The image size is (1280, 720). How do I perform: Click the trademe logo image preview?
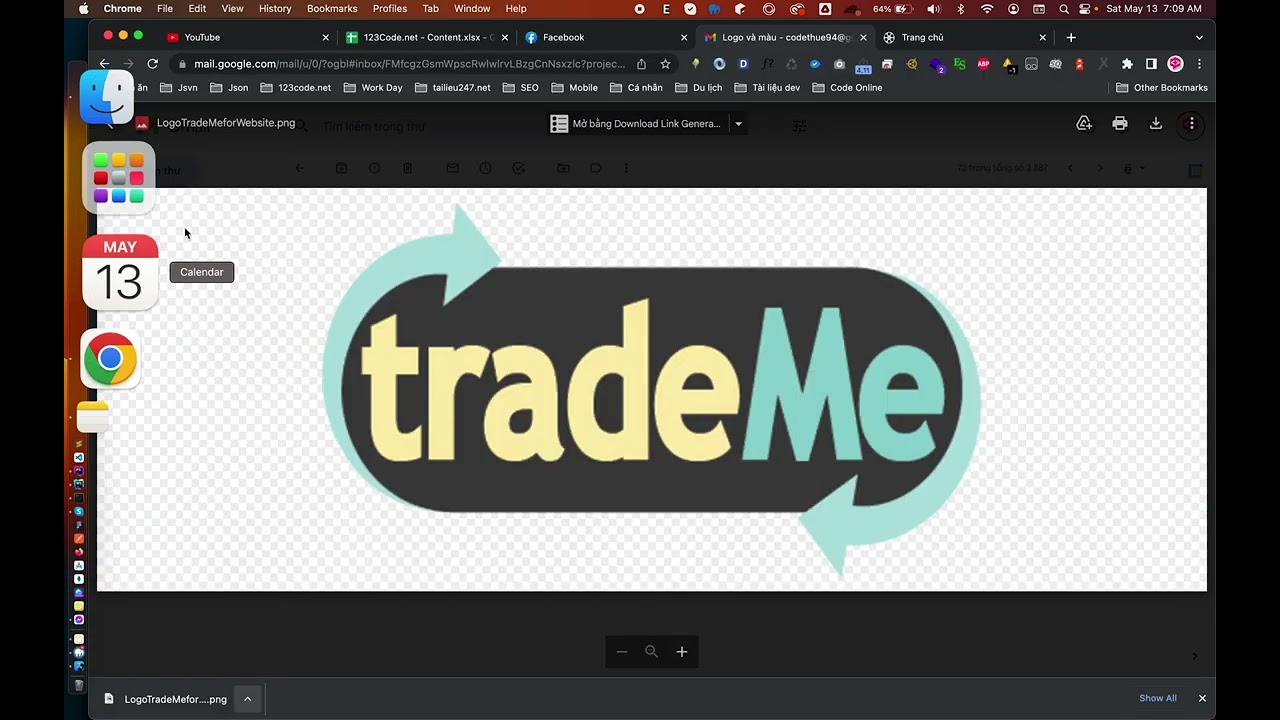[651, 389]
